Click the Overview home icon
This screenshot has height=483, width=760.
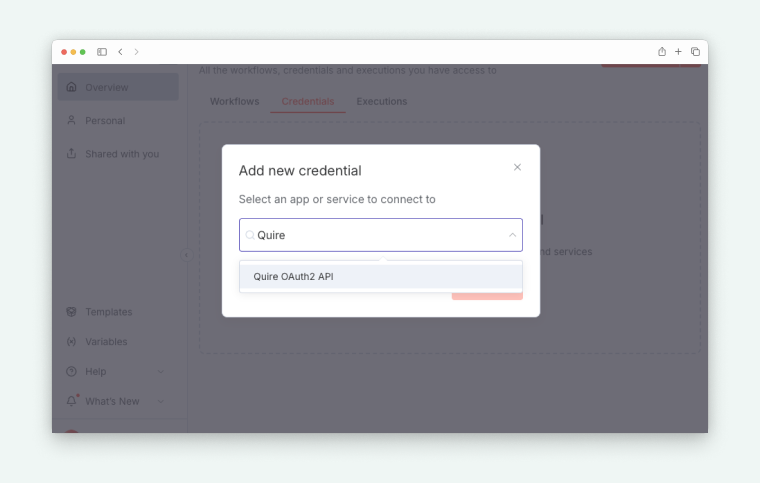tap(71, 87)
